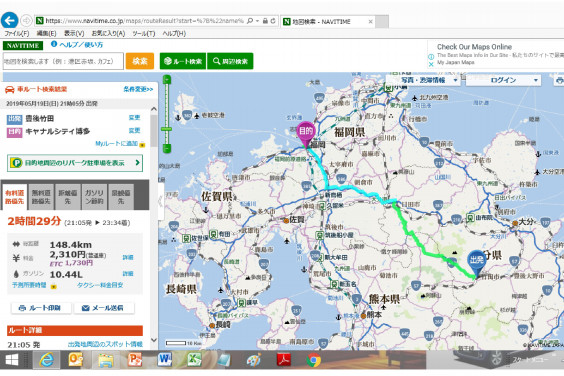Click sidebar scrollbar up arrow

[154, 109]
